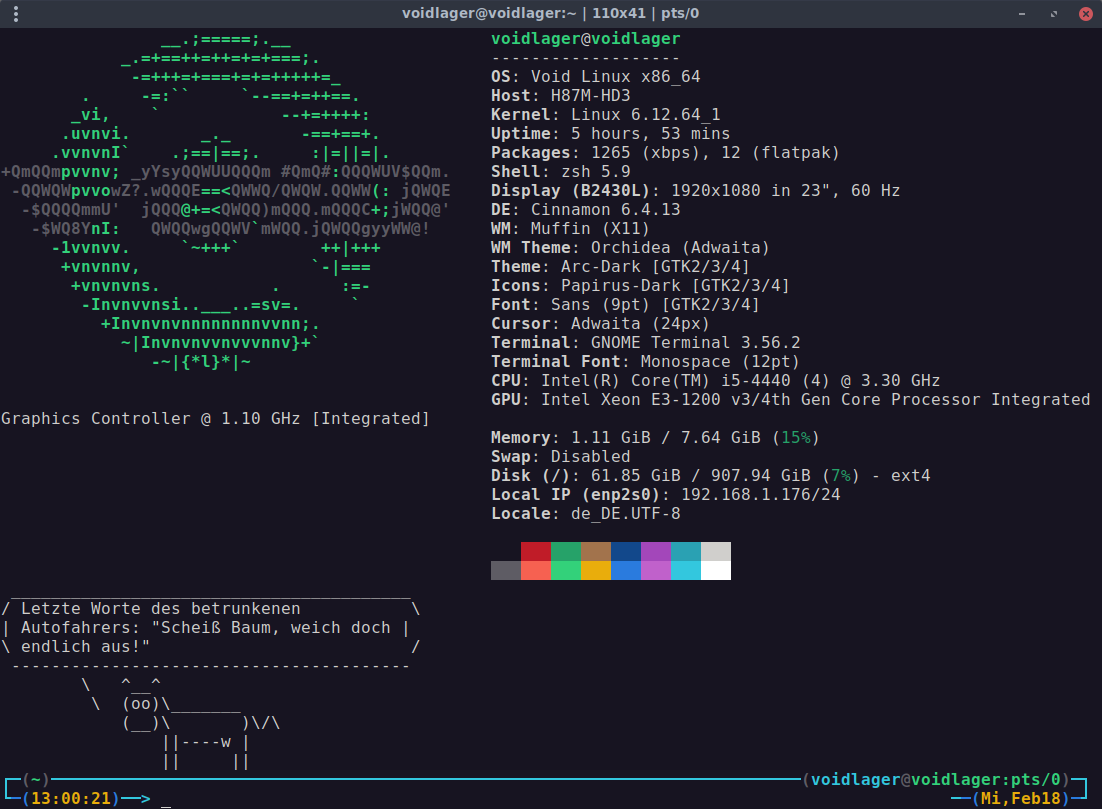1102x809 pixels.
Task: Click the dark navy blue color block
Action: click(x=626, y=552)
